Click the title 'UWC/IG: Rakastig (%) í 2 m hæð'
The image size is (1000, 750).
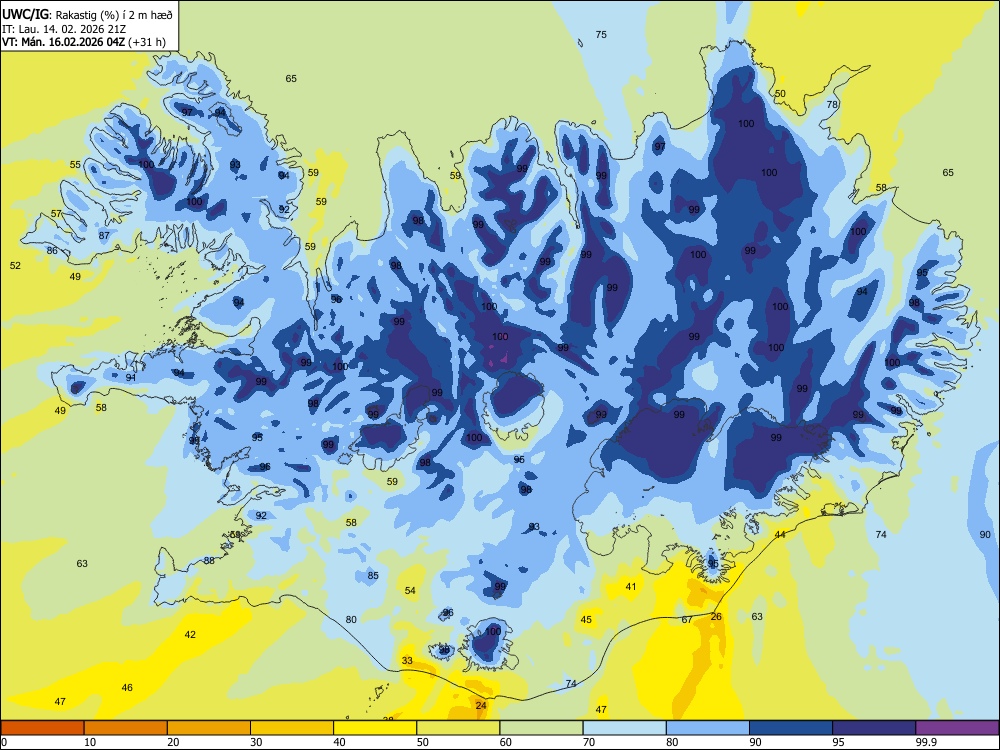(87, 14)
